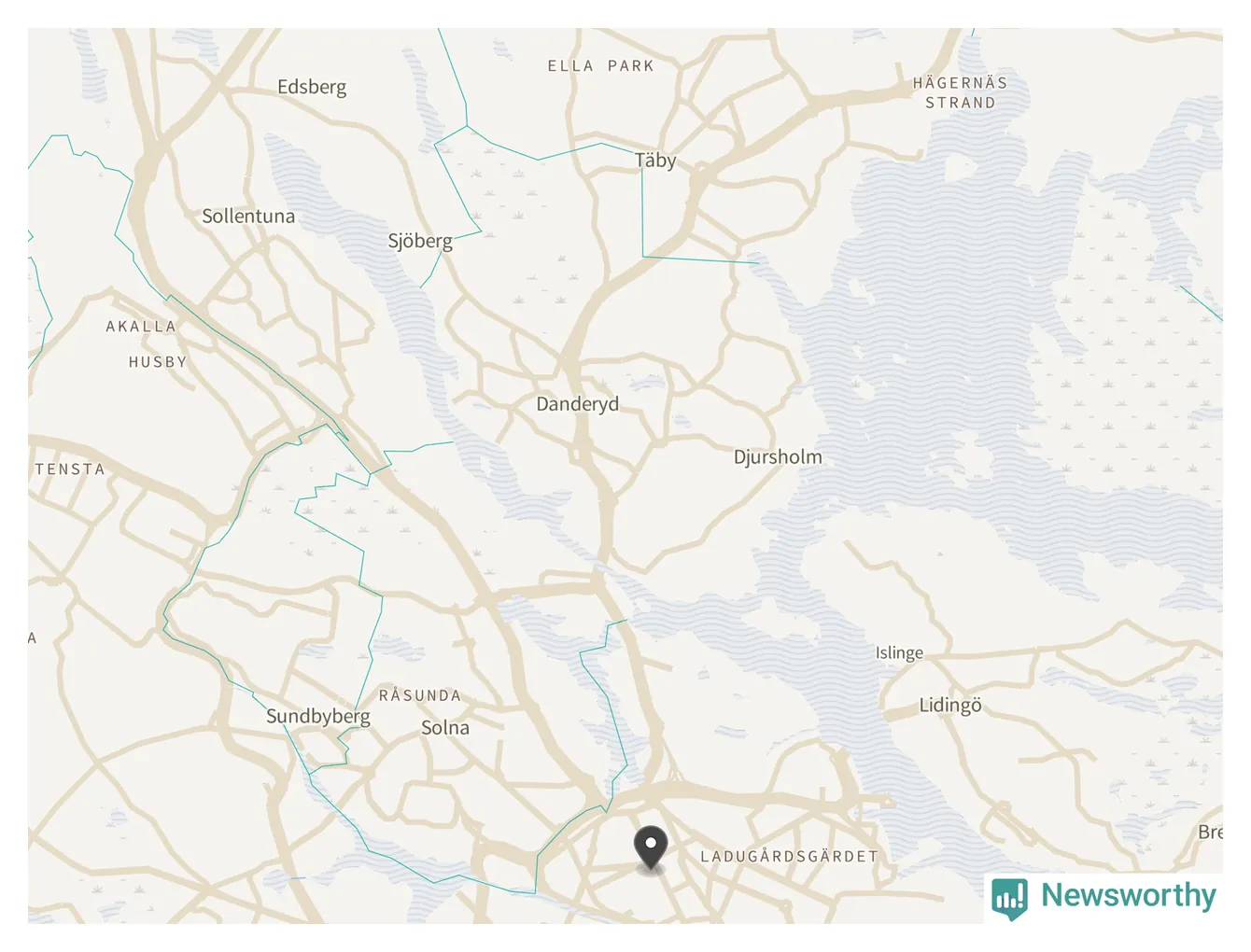Image resolution: width=1251 pixels, height=952 pixels.
Task: Select the Akalla district label
Action: pyautogui.click(x=141, y=327)
